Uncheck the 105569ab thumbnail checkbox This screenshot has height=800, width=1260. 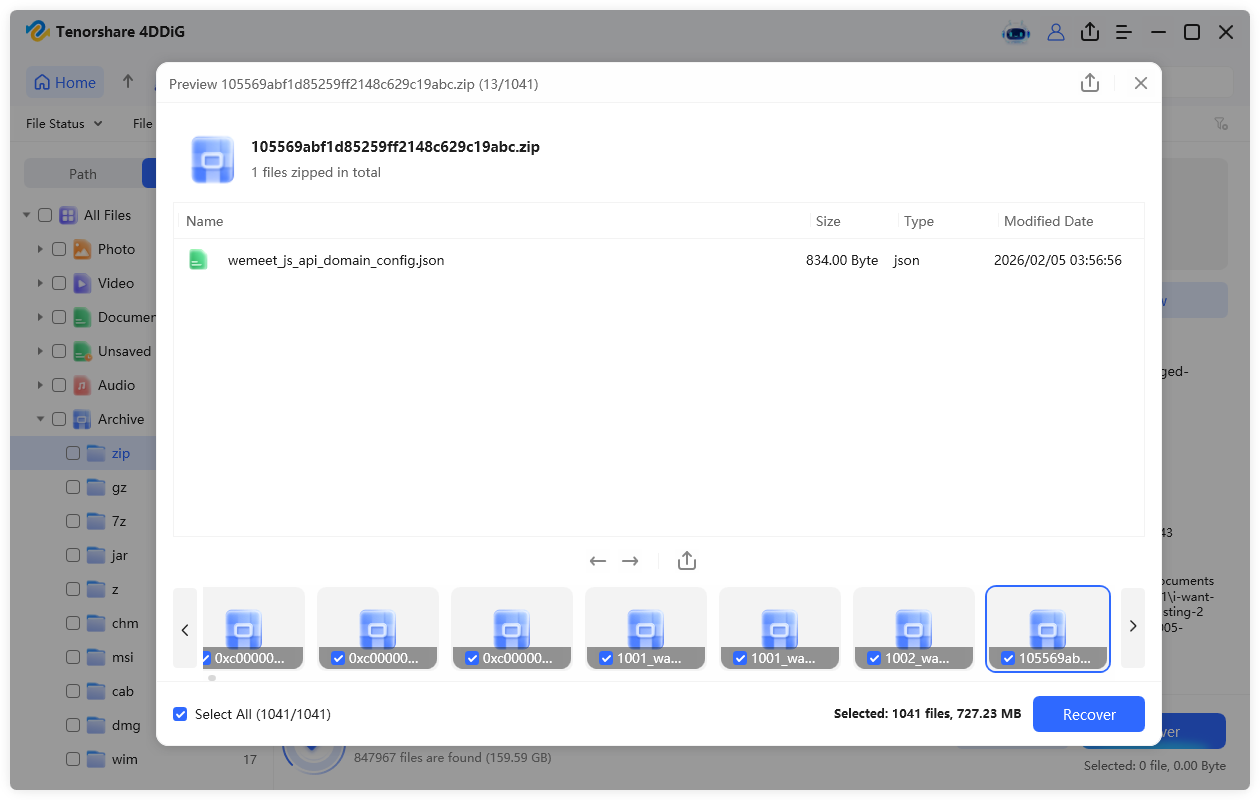(1008, 658)
